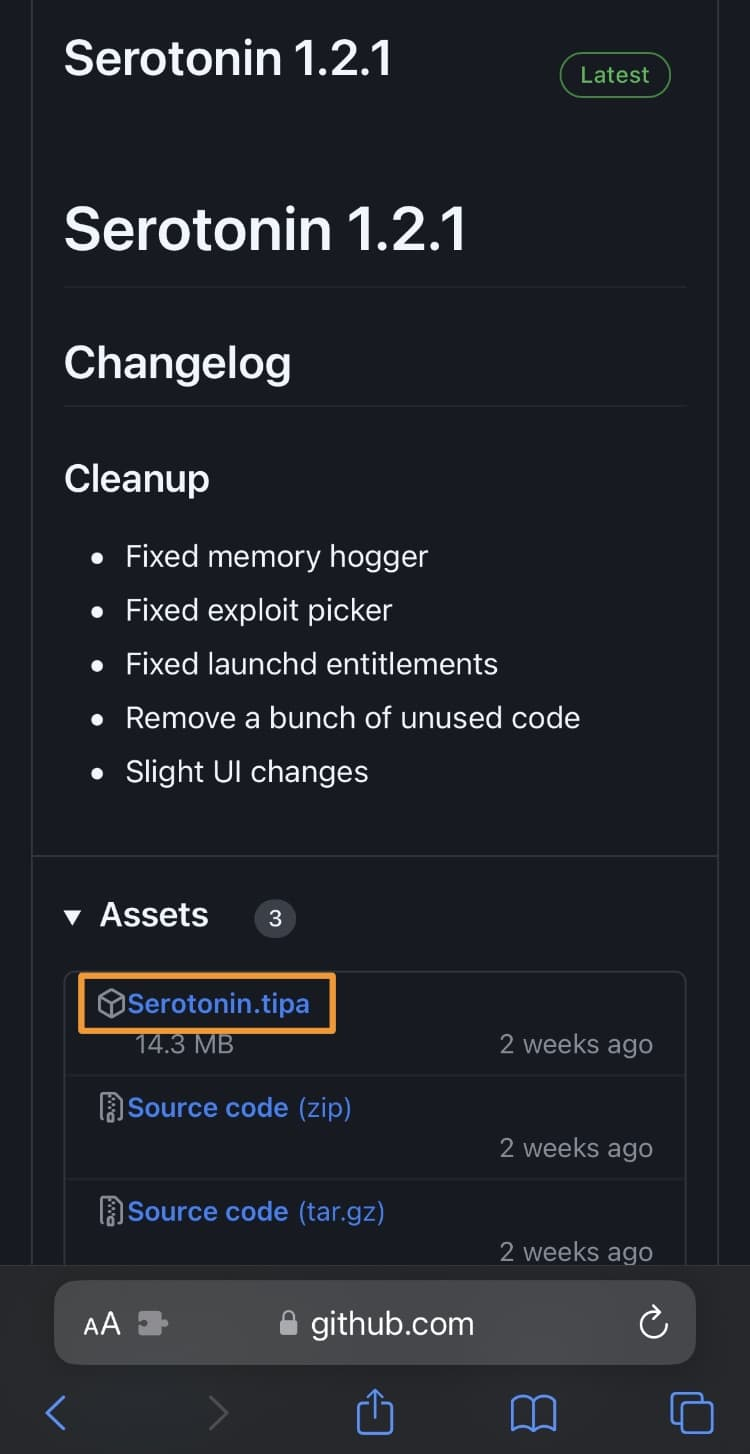Tap the Safari back arrow
The width and height of the screenshot is (750, 1454).
[x=57, y=1412]
